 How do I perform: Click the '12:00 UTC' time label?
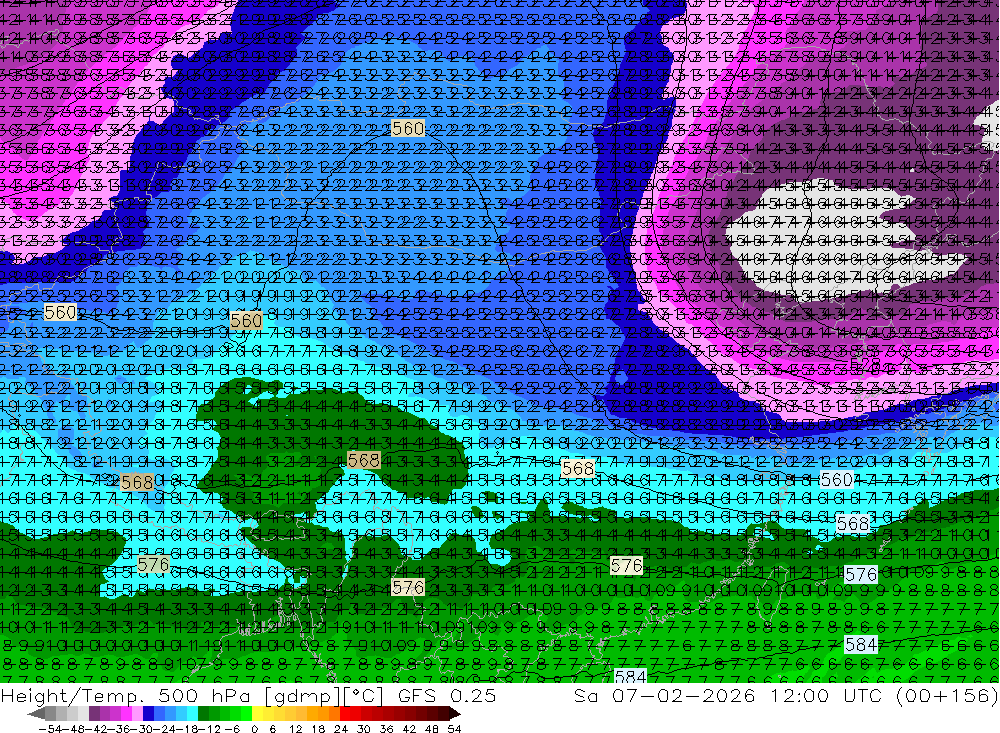pyautogui.click(x=827, y=695)
